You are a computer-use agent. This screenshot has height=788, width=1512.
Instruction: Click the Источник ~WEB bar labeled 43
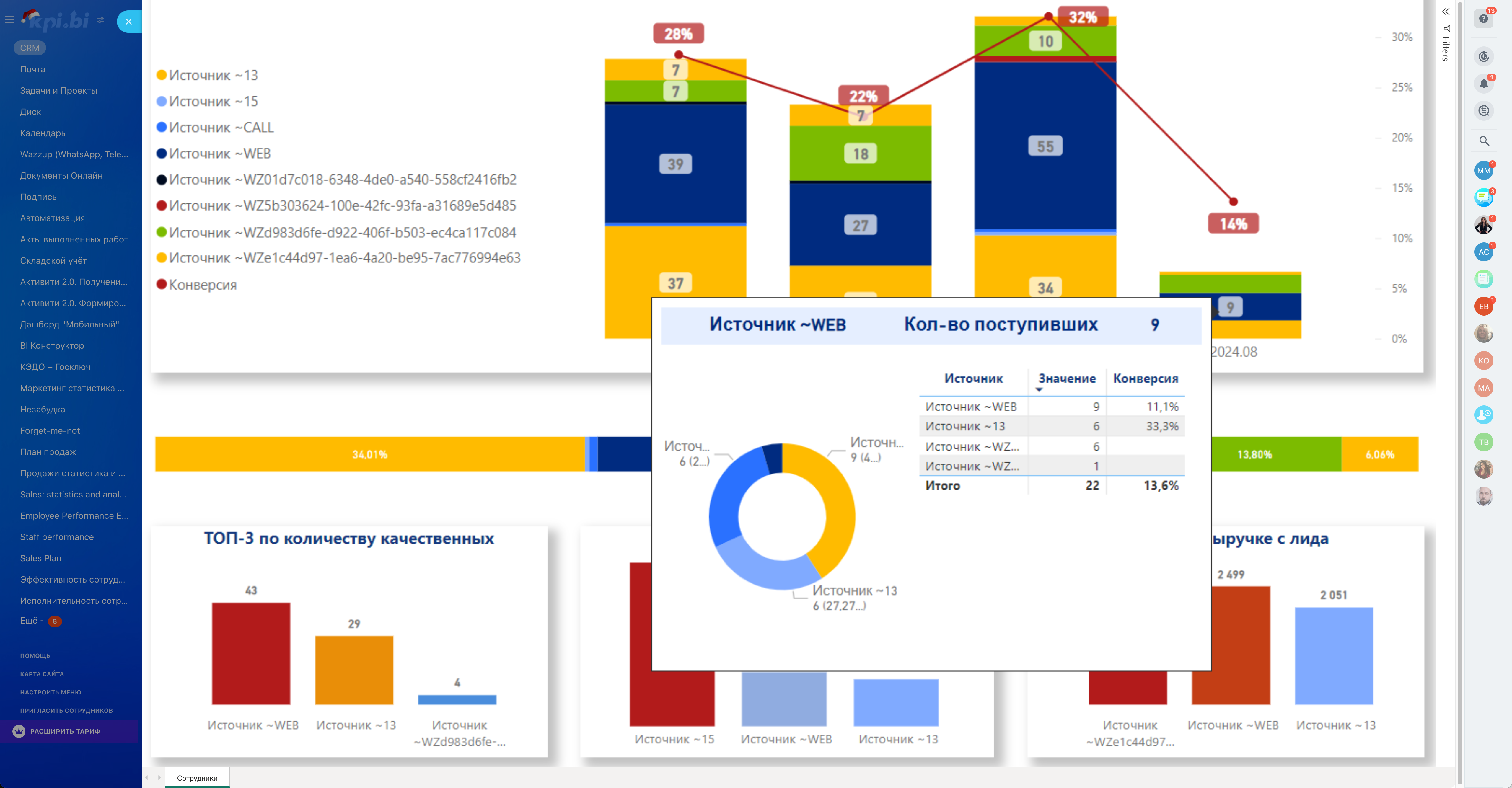(x=251, y=653)
